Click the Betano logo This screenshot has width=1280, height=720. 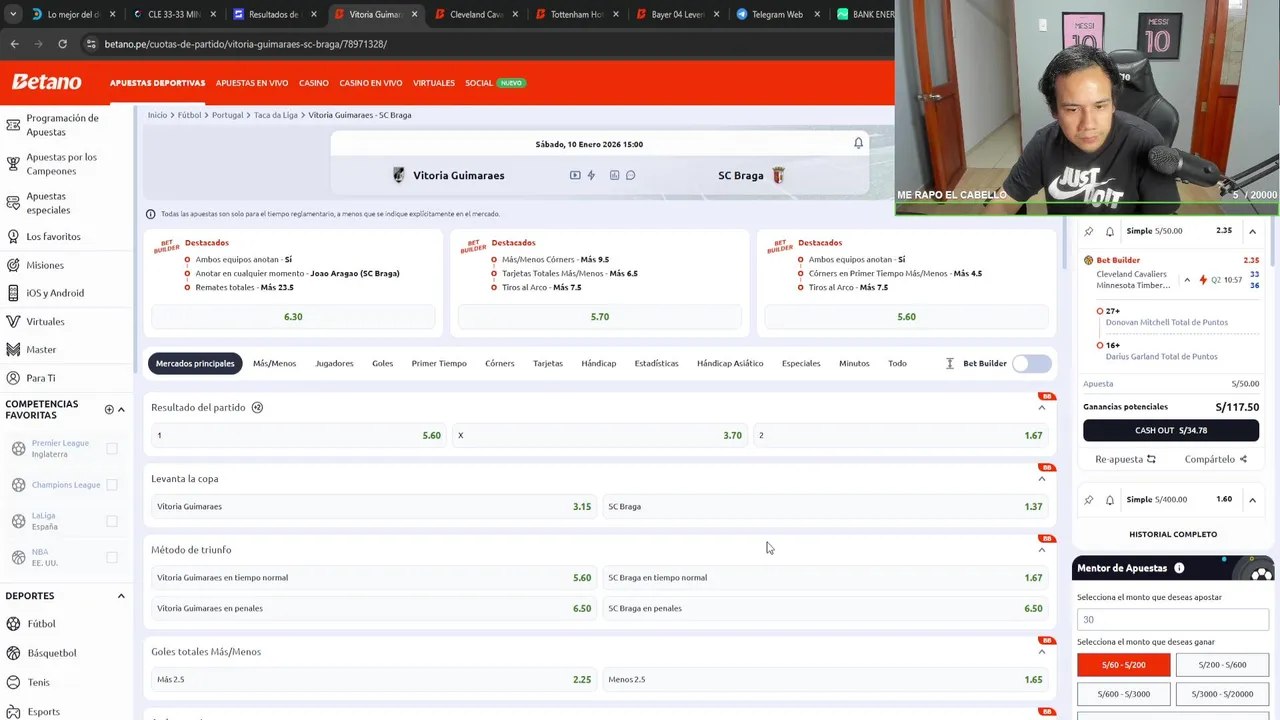(46, 82)
